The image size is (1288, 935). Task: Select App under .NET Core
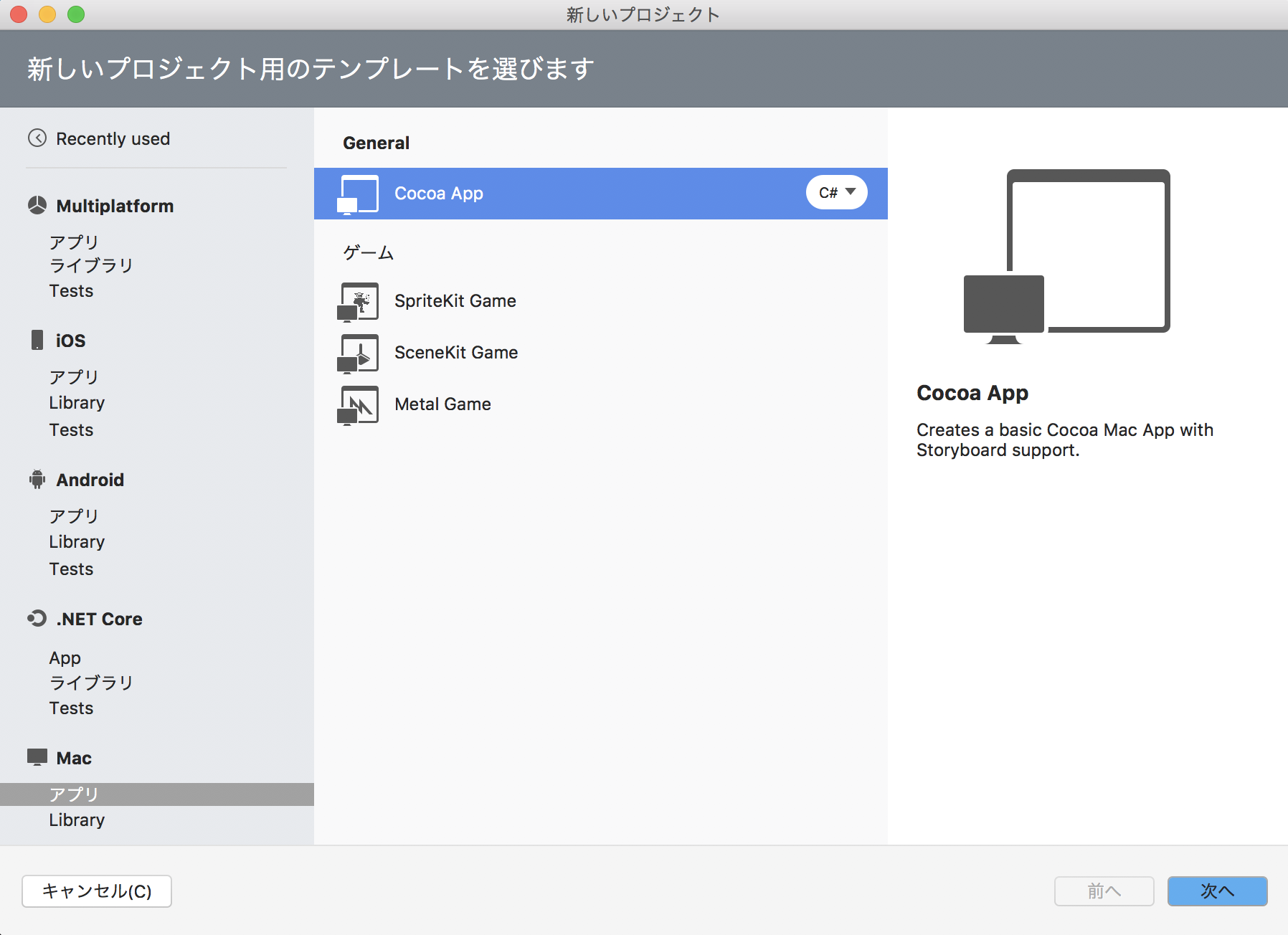click(x=65, y=658)
